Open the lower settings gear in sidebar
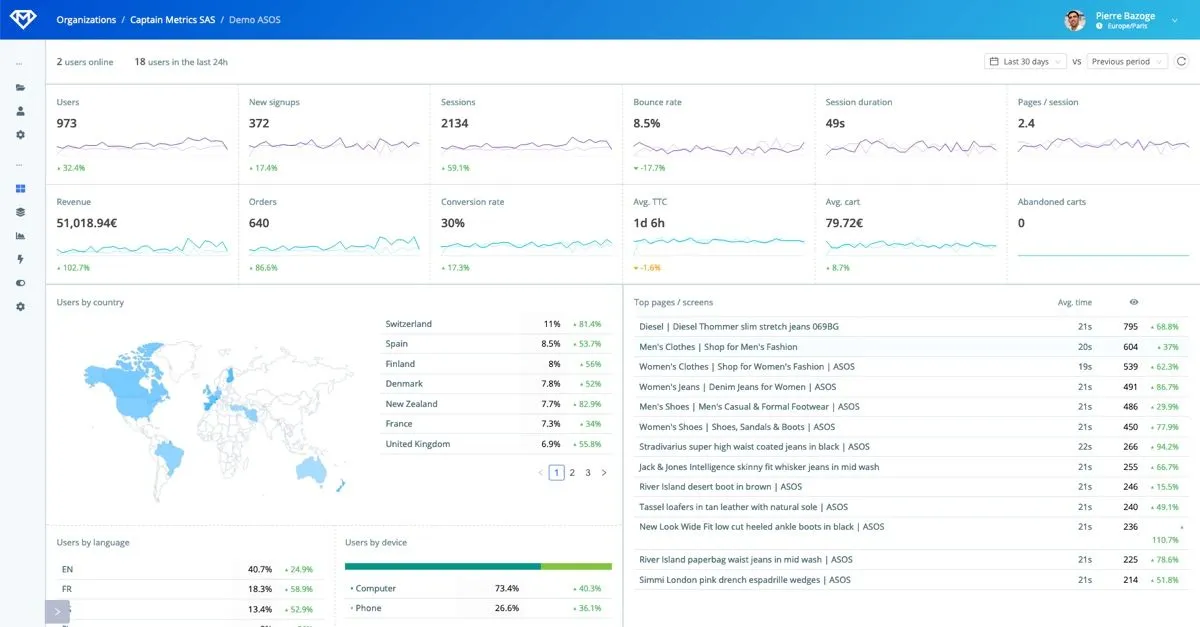 20,306
